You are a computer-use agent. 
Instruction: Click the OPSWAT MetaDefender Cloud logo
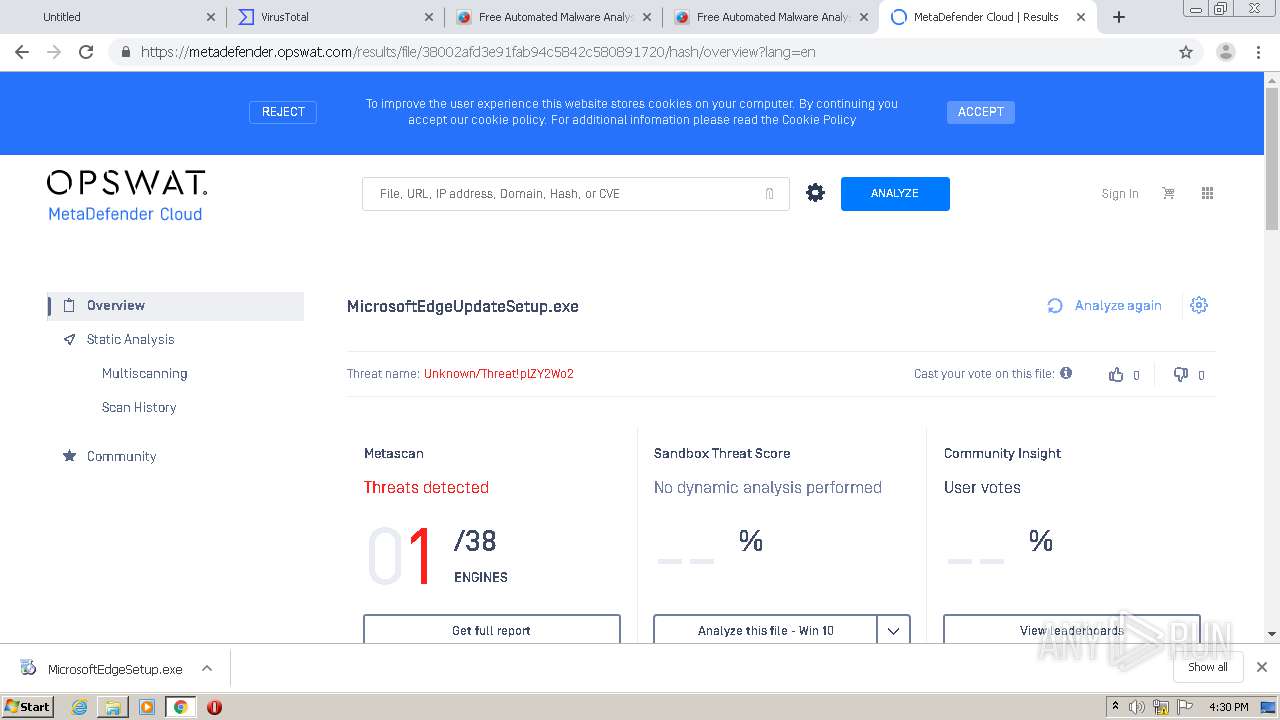[x=127, y=196]
